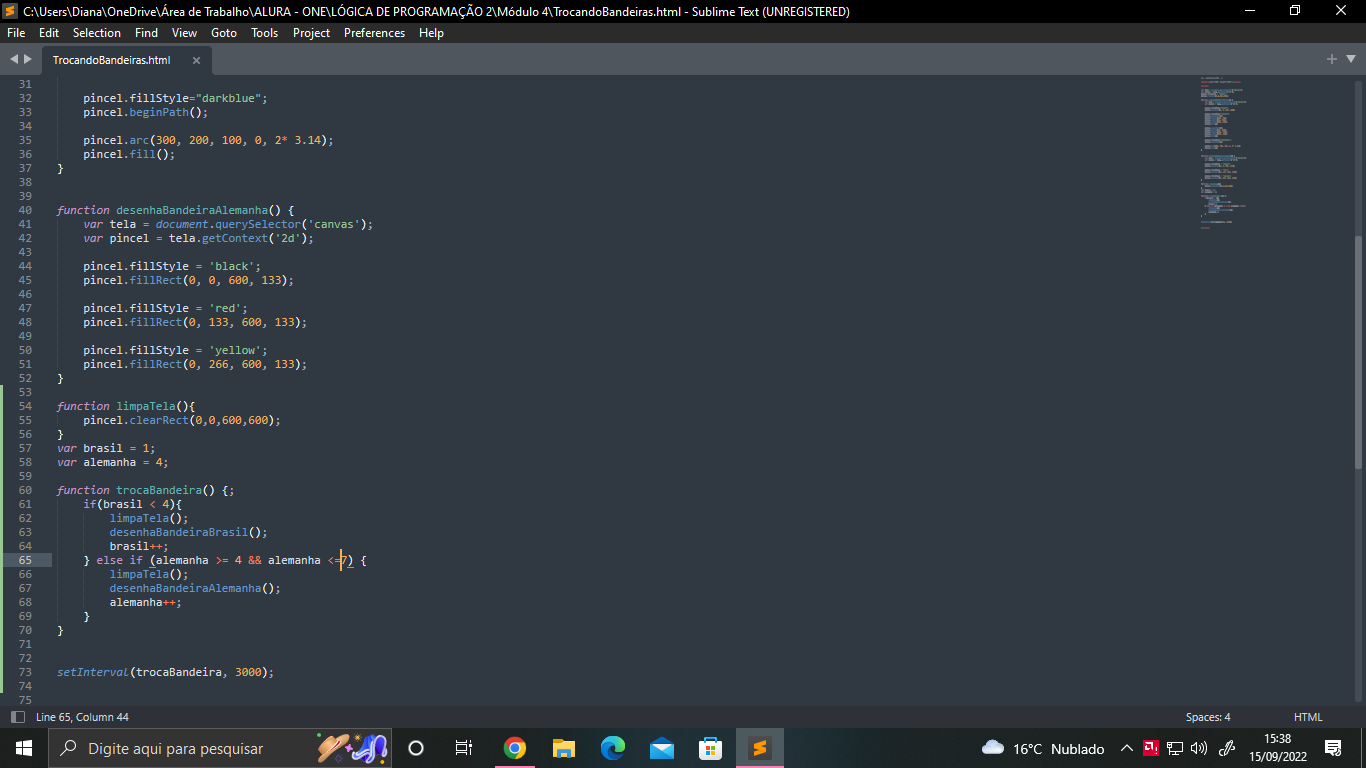This screenshot has width=1366, height=768.
Task: Open Task View on taskbar
Action: click(464, 748)
